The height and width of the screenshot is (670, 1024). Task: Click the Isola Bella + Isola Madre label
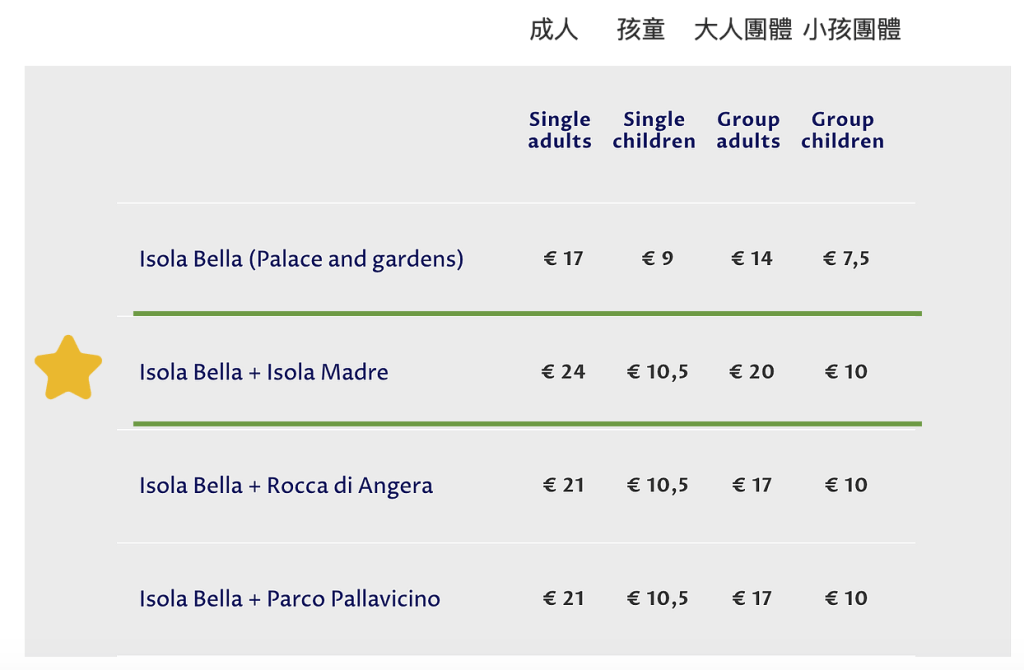[264, 372]
